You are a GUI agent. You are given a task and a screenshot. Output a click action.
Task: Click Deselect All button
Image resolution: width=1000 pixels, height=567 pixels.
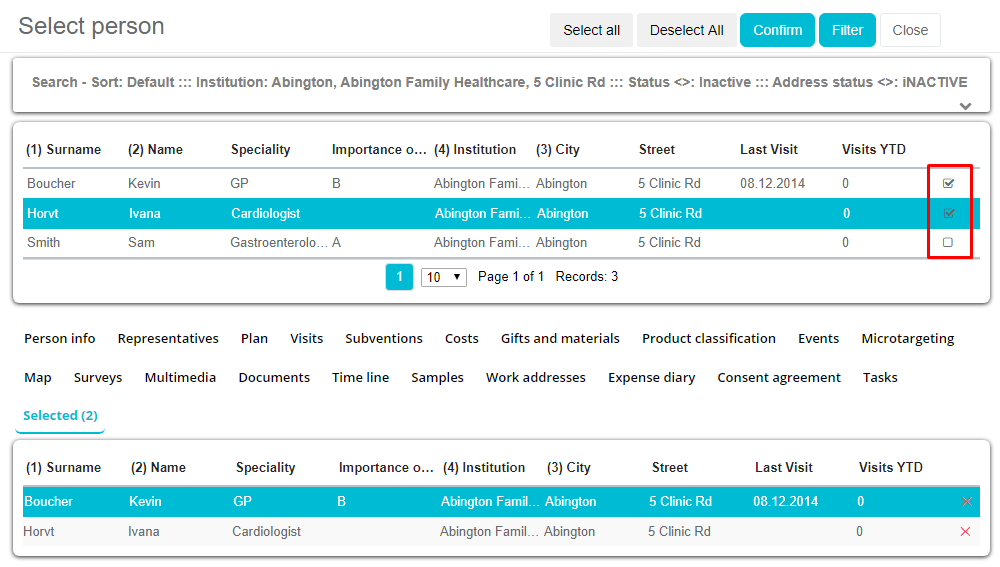tap(686, 30)
